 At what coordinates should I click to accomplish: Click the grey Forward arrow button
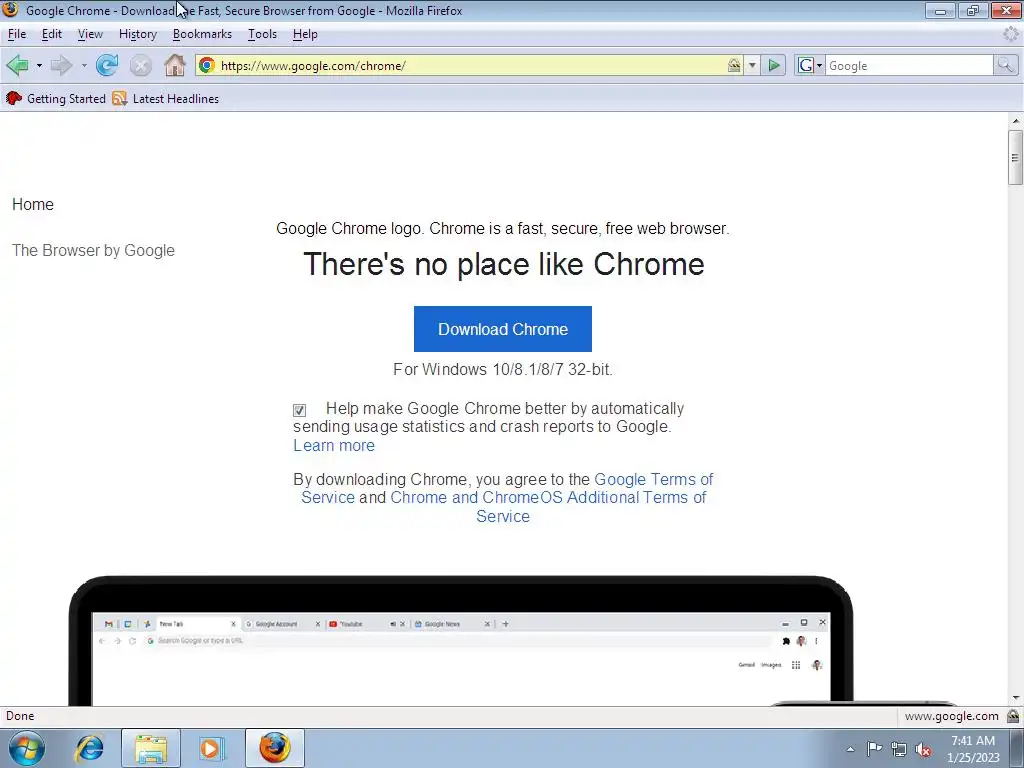[61, 65]
